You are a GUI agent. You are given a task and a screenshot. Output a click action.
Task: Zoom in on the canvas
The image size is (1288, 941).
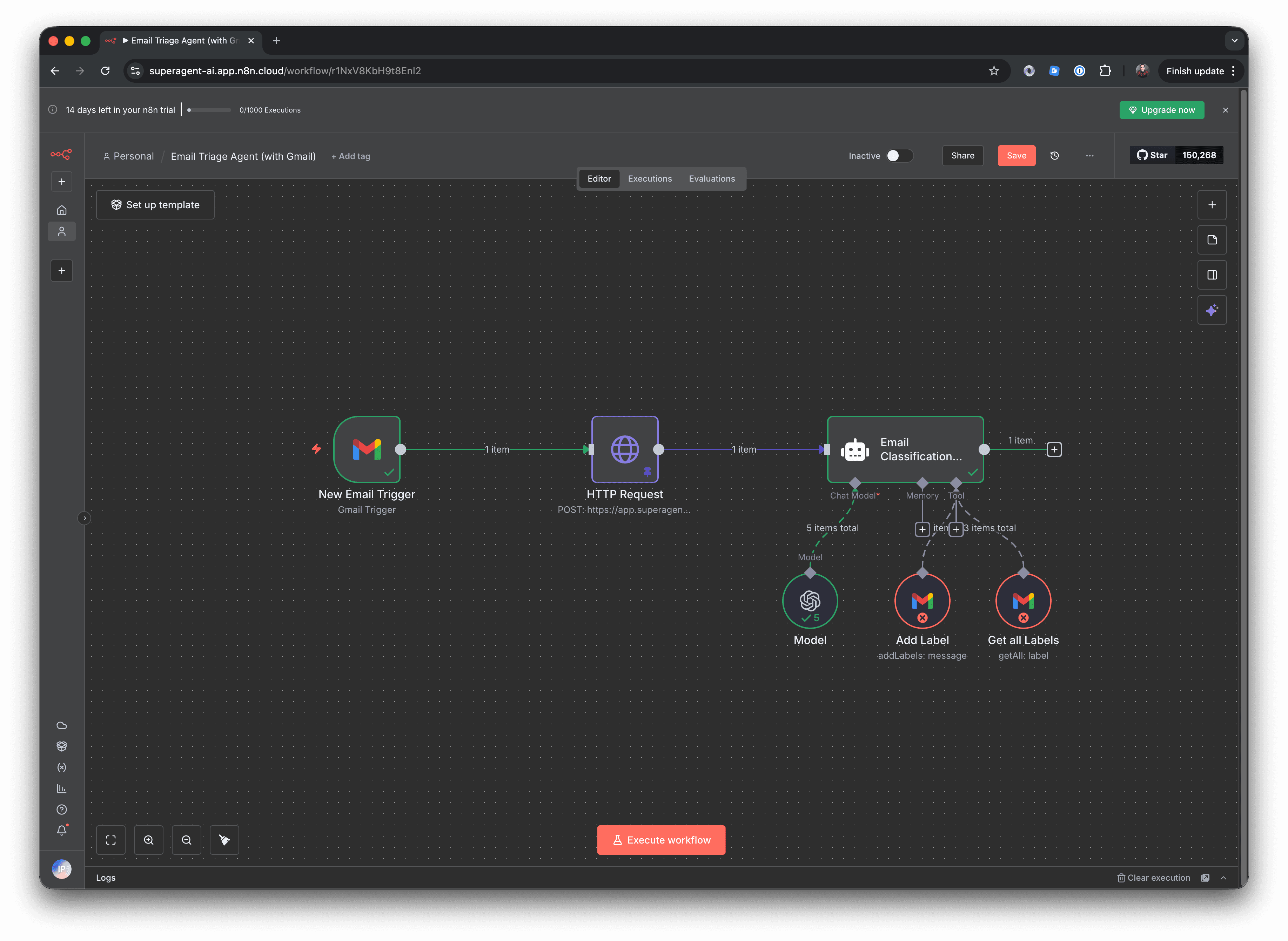tap(148, 840)
